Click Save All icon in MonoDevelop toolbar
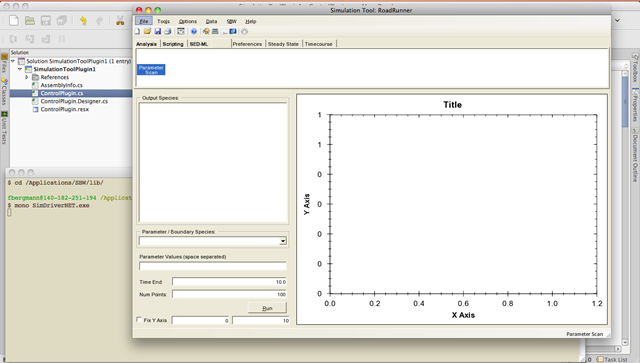 point(62,20)
